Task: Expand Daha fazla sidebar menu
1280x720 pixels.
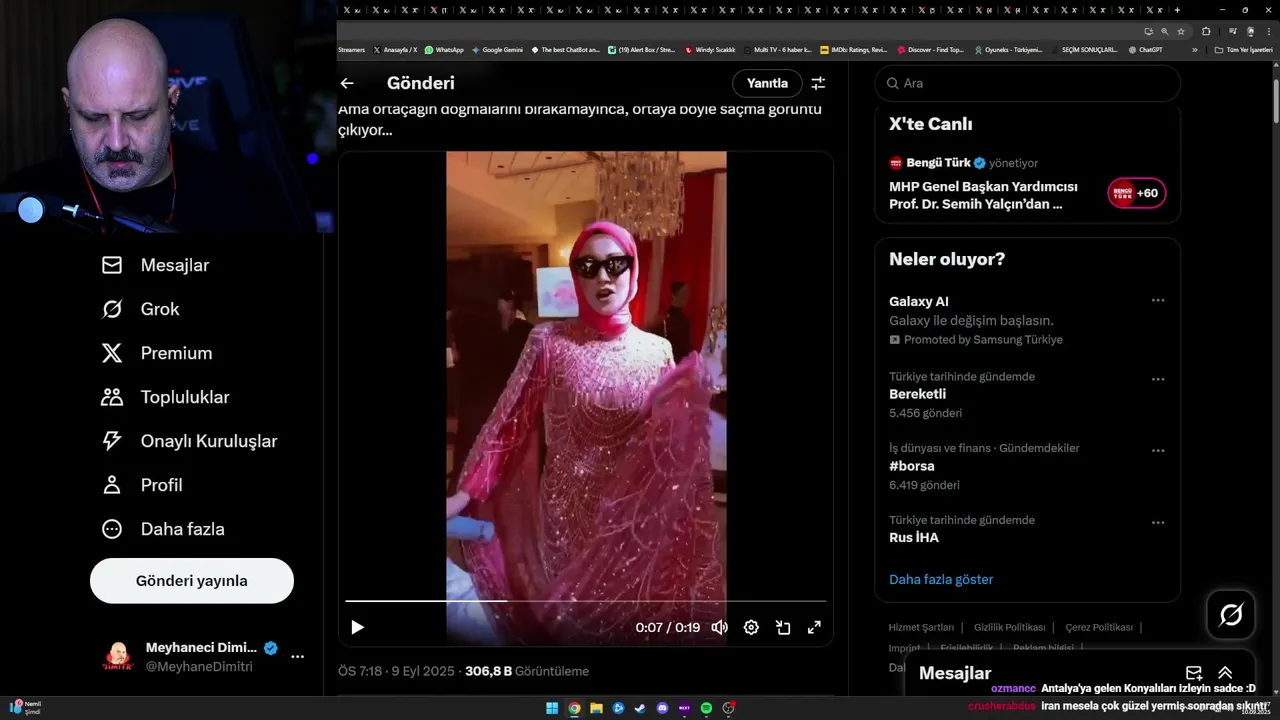Action: (163, 529)
